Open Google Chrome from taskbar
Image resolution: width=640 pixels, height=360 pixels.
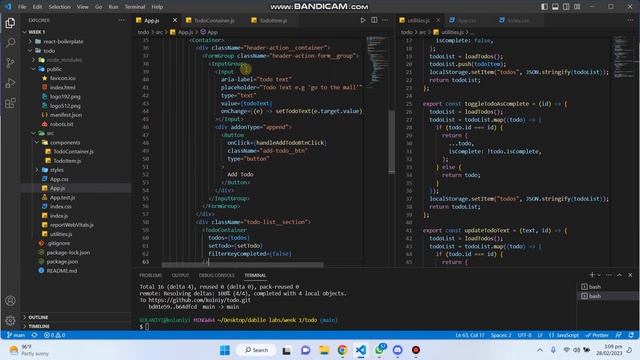tap(342, 350)
